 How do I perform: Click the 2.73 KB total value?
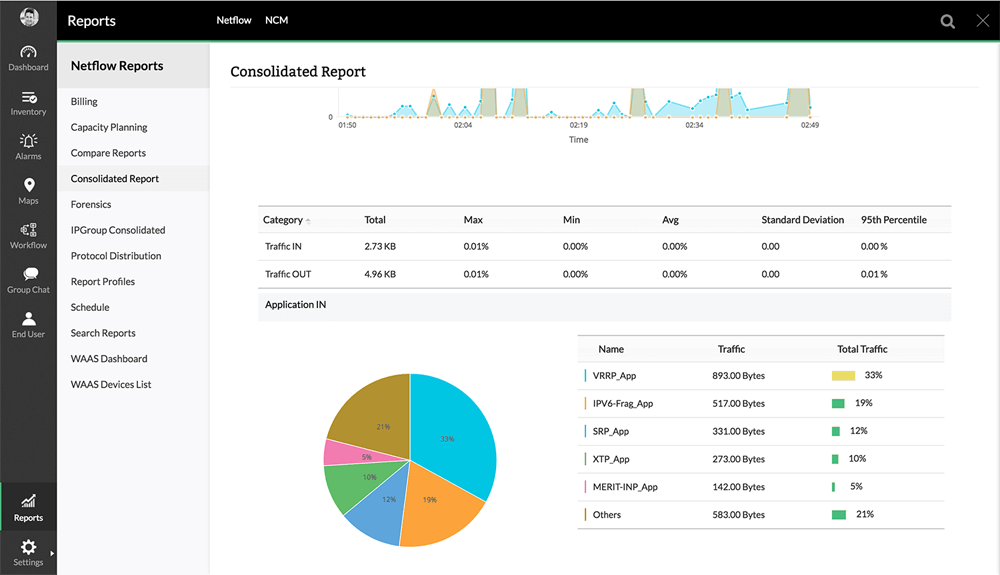(380, 247)
